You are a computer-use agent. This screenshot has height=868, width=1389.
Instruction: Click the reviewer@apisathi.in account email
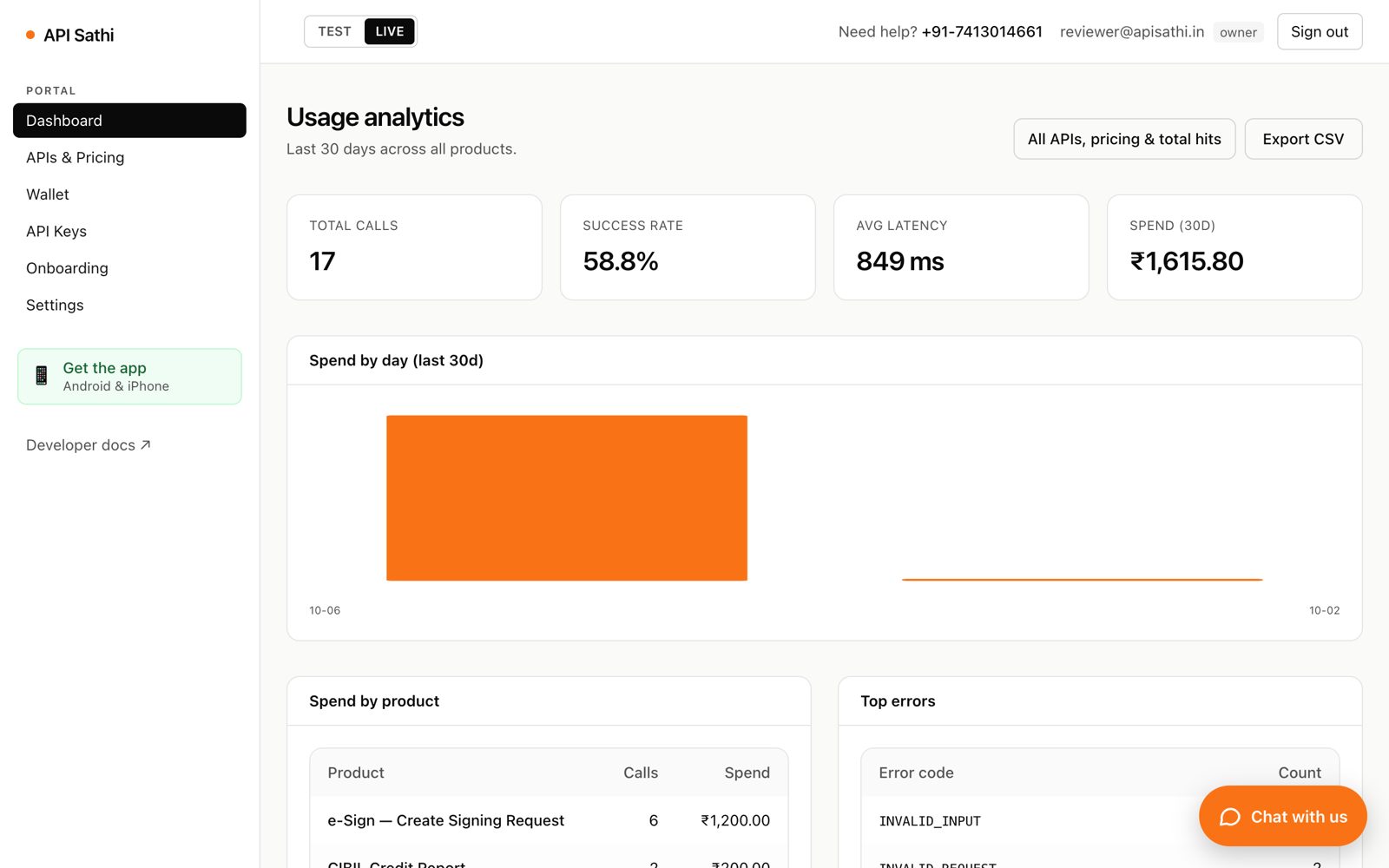[1132, 31]
